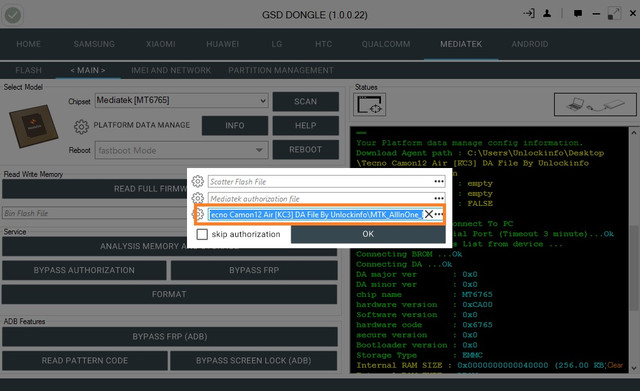Click the log panel vertical scrollbar
This screenshot has height=391, width=640.
[633, 250]
